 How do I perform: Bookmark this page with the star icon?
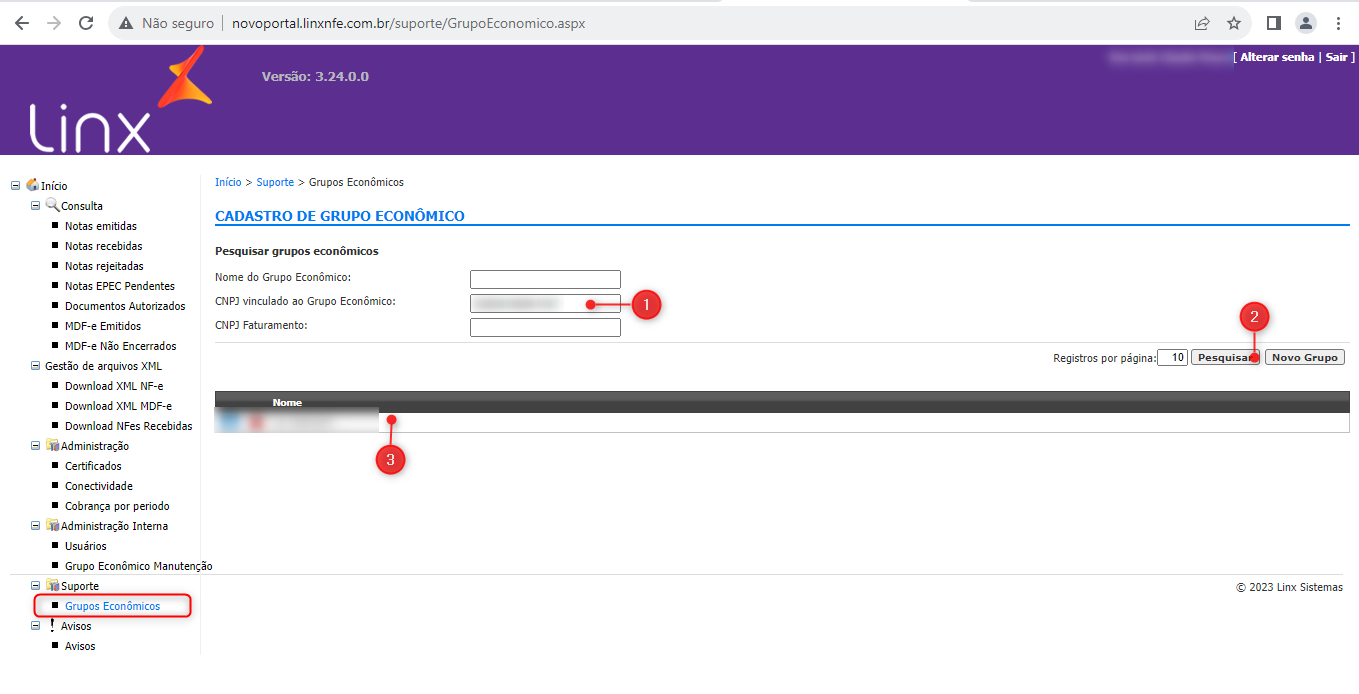[x=1234, y=23]
